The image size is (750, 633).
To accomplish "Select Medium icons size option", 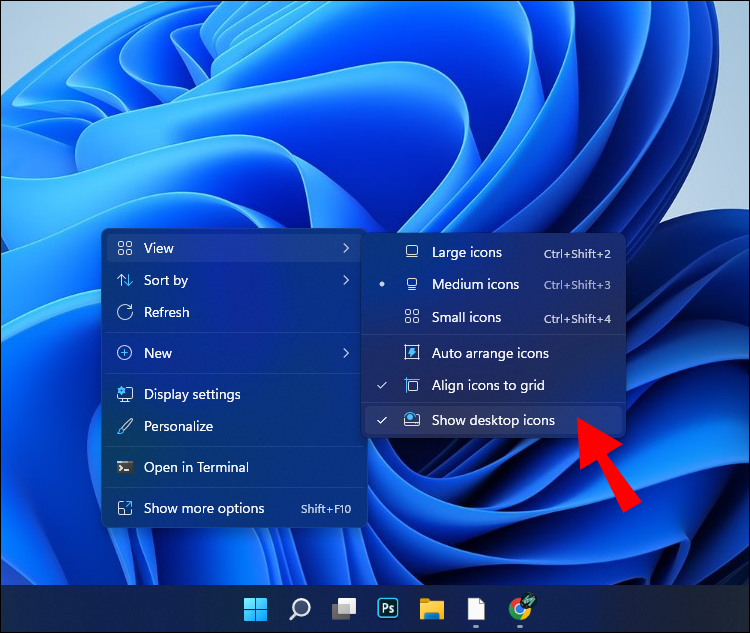I will tap(475, 285).
